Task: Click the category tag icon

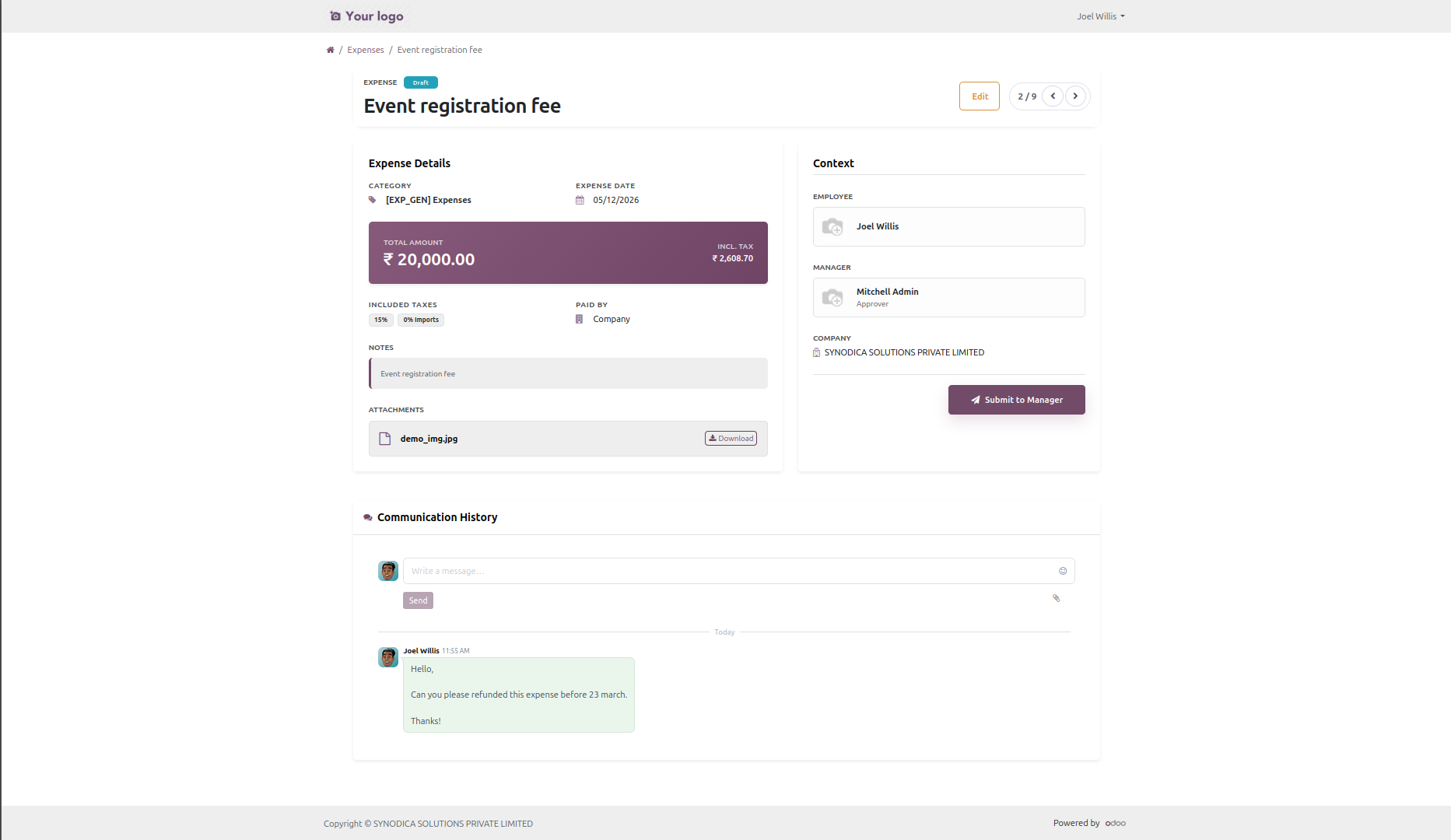Action: pyautogui.click(x=373, y=200)
